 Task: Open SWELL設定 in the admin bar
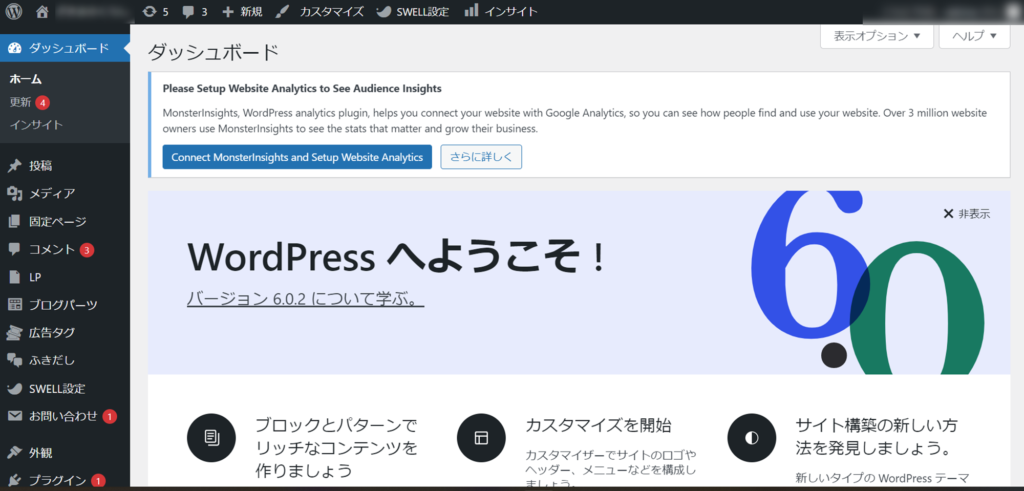pyautogui.click(x=423, y=12)
